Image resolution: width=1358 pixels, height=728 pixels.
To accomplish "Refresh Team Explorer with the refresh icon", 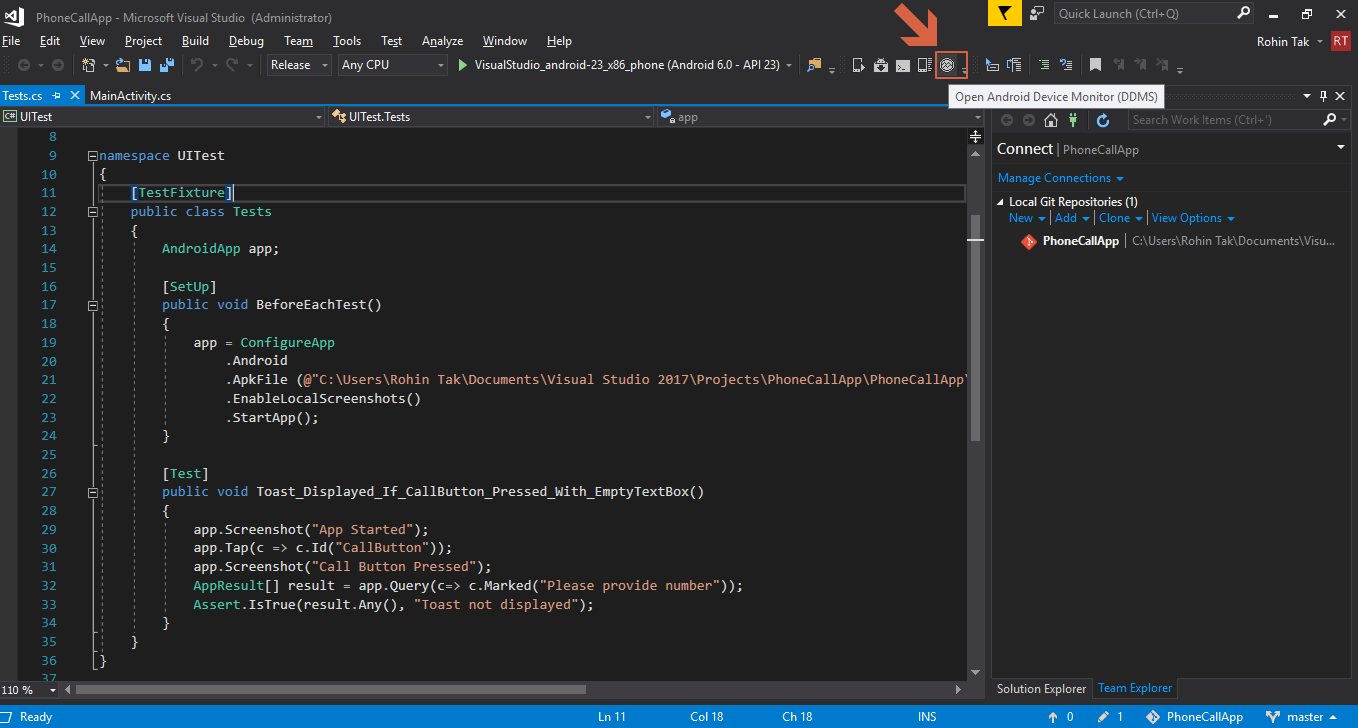I will click(1103, 120).
